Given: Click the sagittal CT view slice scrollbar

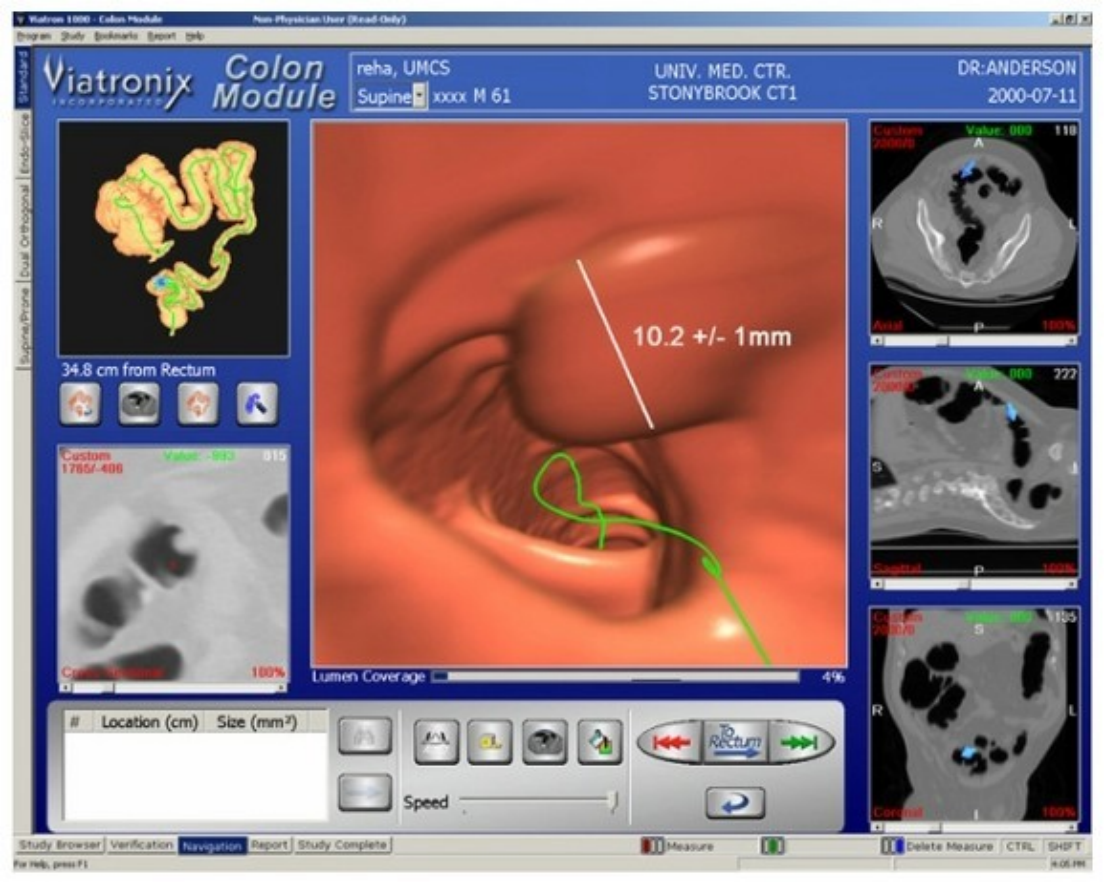Looking at the screenshot, I should 975,584.
